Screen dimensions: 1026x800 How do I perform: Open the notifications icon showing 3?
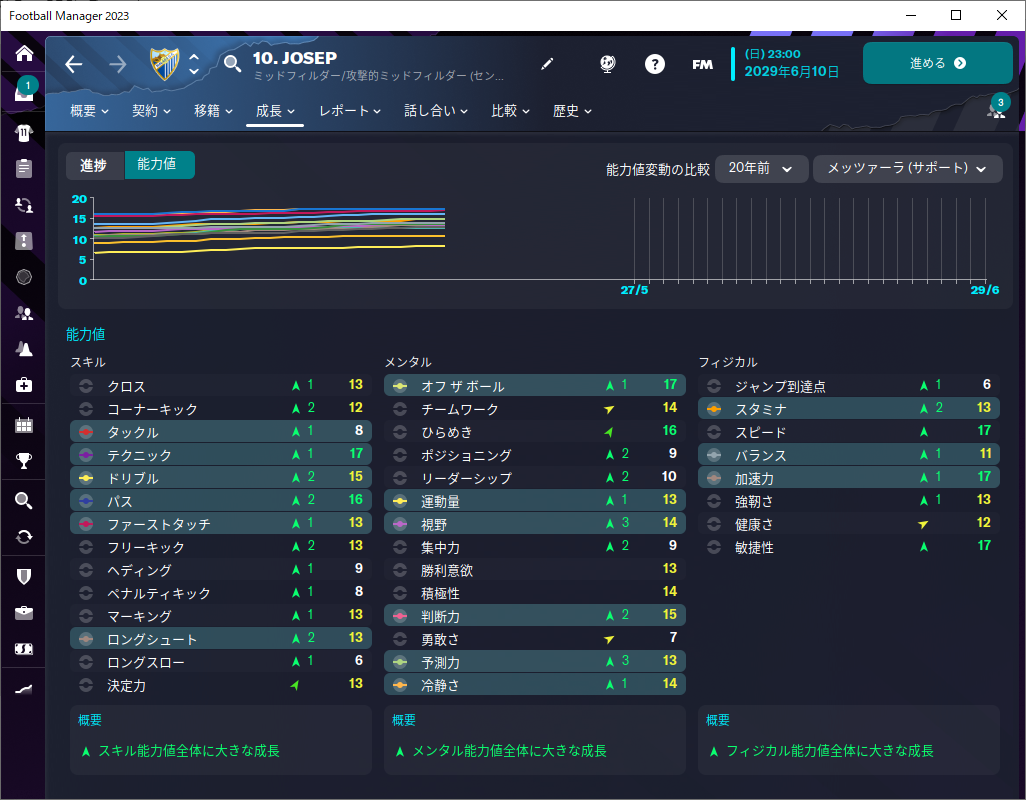(x=997, y=108)
